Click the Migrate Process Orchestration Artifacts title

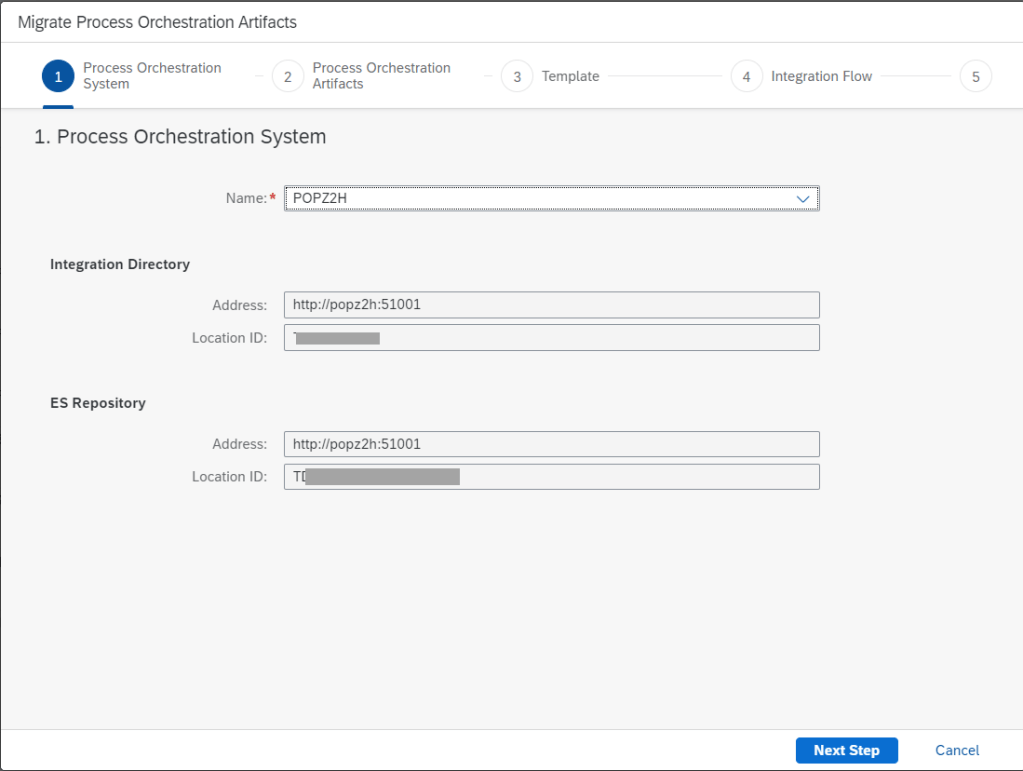[157, 22]
